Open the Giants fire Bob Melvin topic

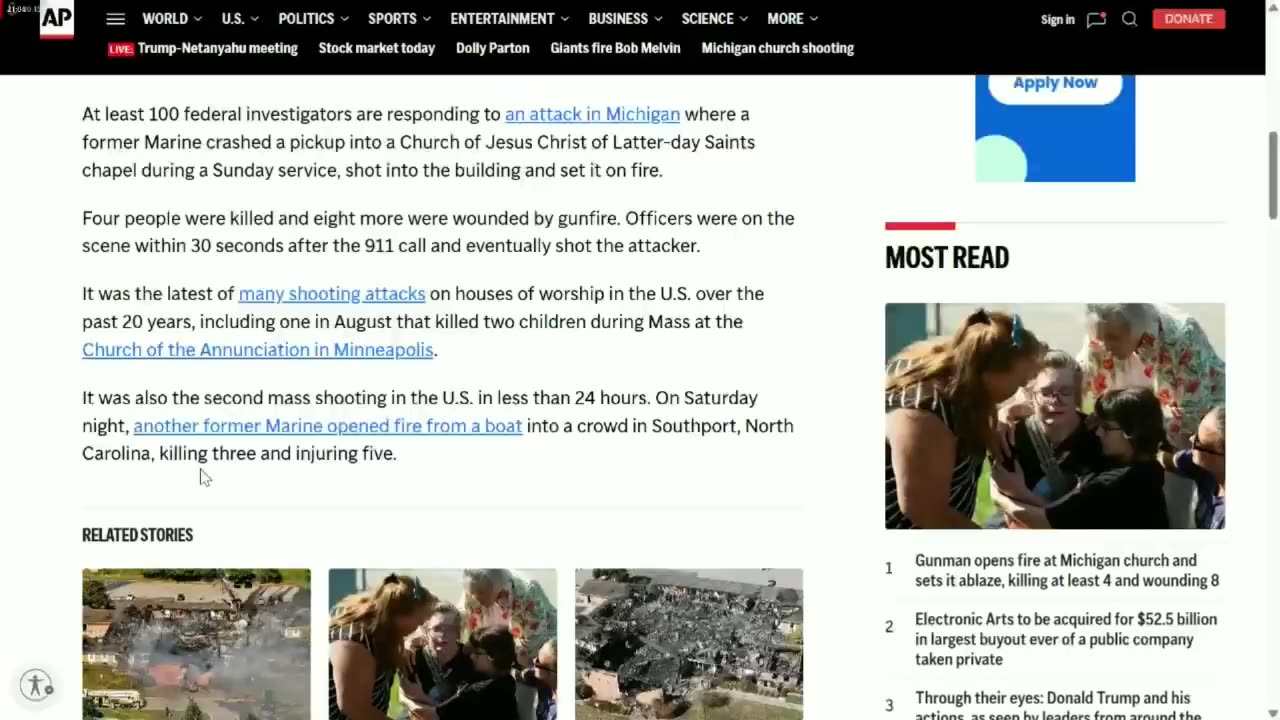click(x=615, y=48)
